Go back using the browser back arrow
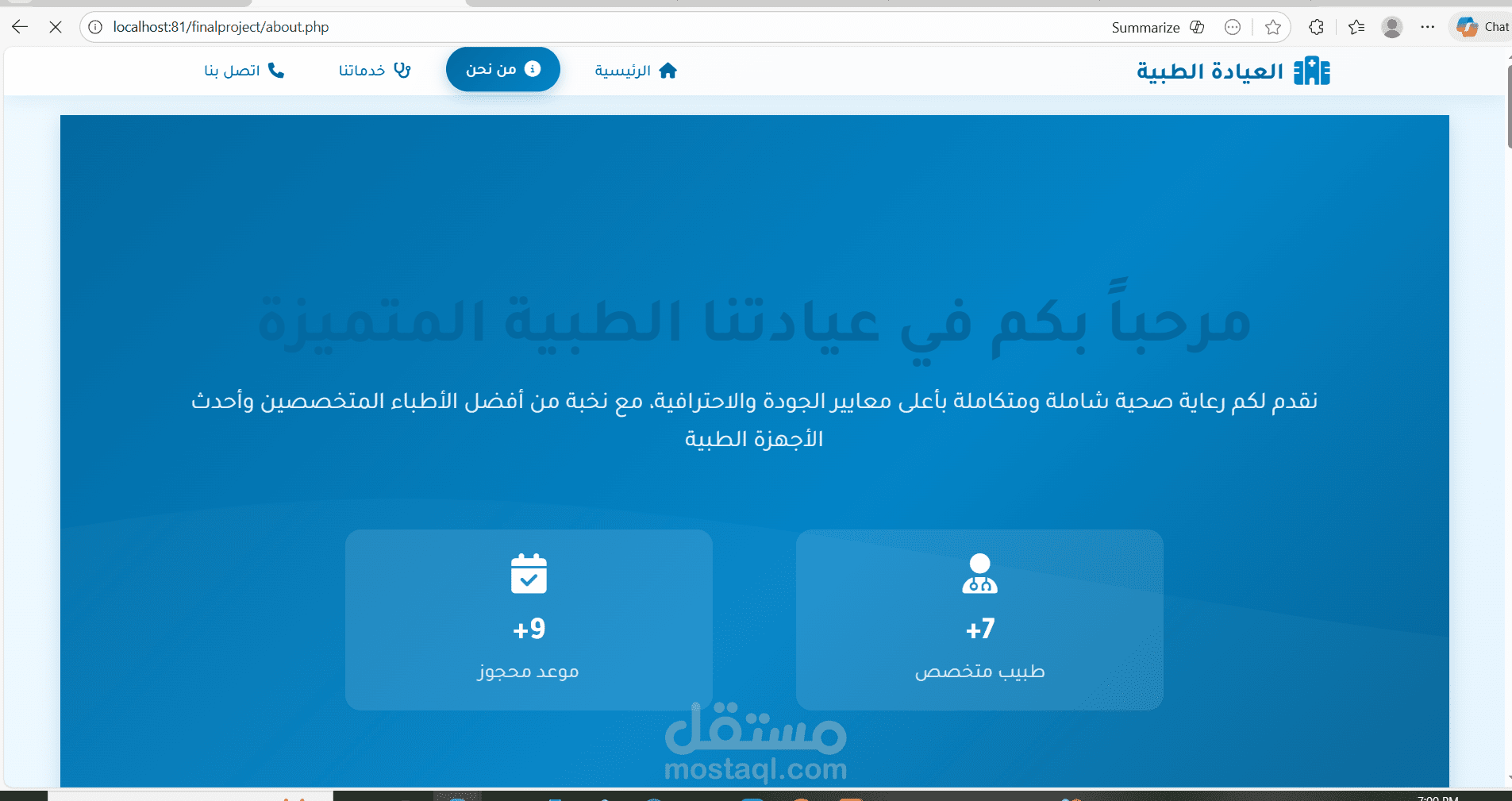 (20, 27)
